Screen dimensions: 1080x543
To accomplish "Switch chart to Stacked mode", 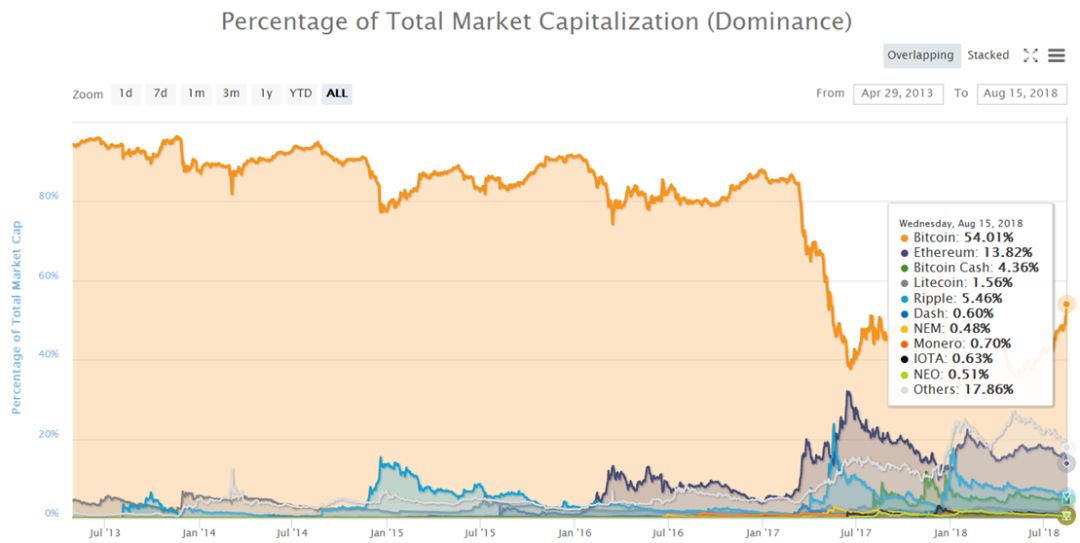I will tap(988, 55).
